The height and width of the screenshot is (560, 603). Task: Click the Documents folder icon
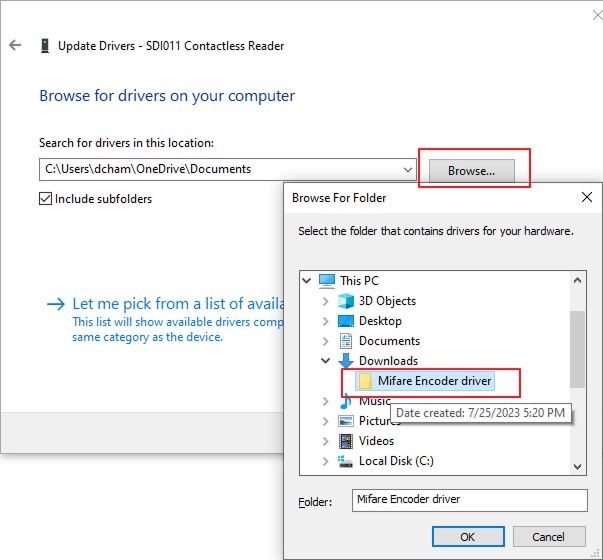click(x=346, y=341)
